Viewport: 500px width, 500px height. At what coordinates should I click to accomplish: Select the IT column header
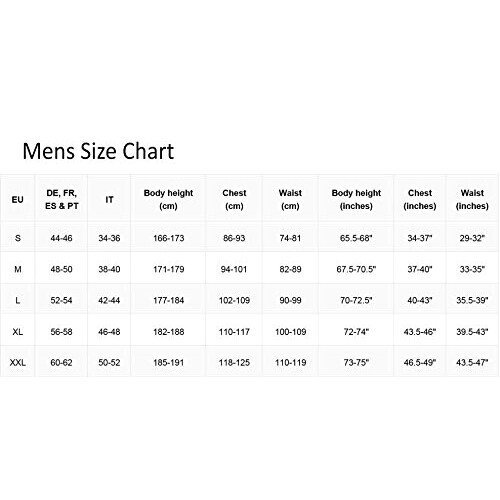(x=109, y=199)
